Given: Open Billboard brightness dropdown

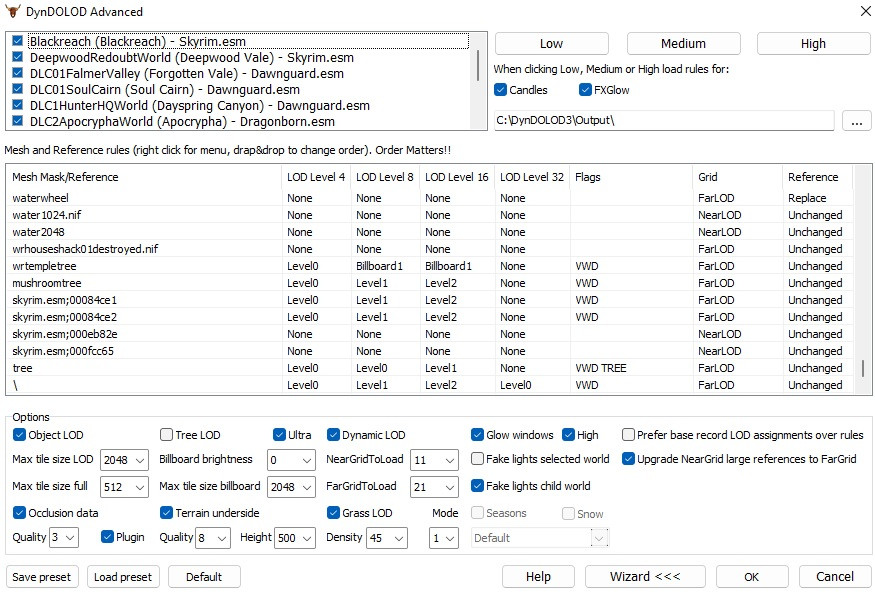Looking at the screenshot, I should (x=291, y=460).
